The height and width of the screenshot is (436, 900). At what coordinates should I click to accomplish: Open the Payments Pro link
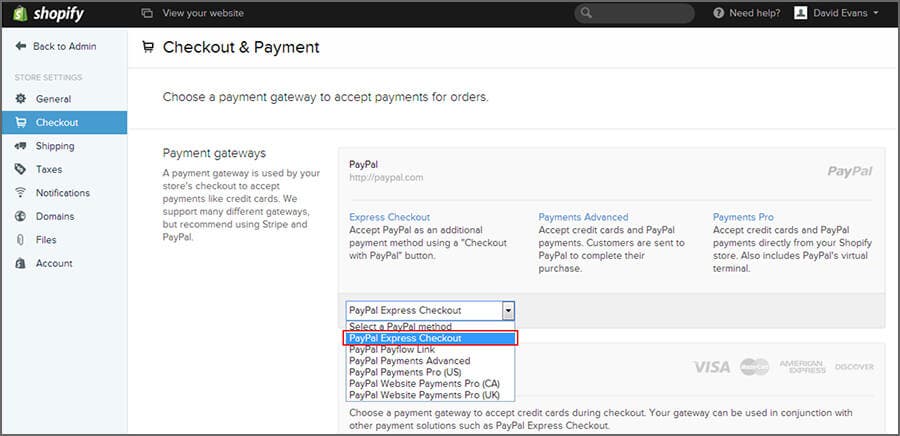click(x=743, y=217)
